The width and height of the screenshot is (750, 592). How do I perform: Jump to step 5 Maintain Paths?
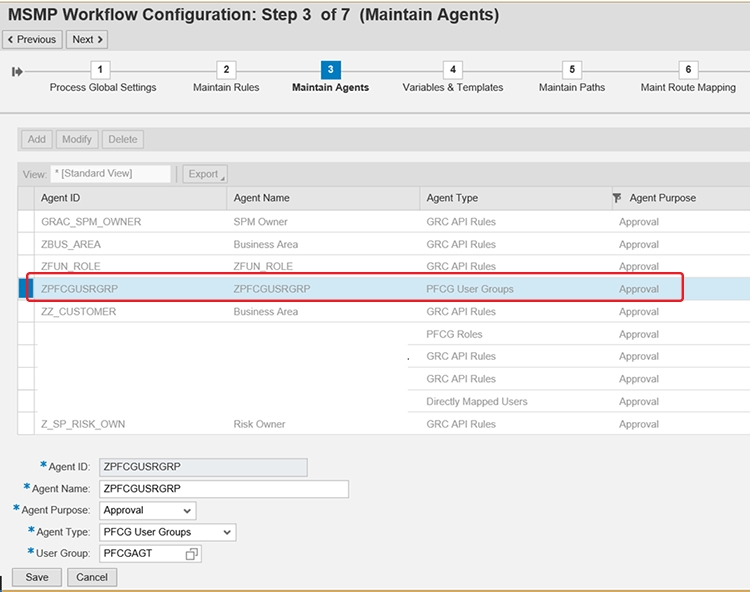click(x=571, y=70)
